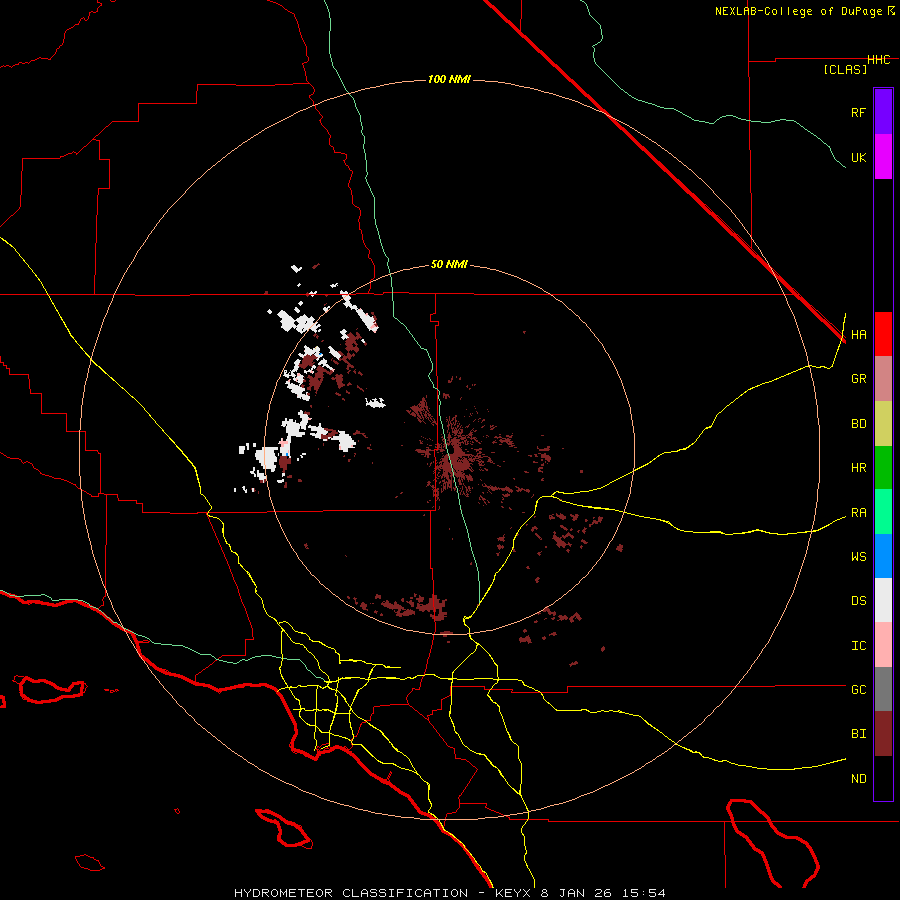Click the WS blue legend swatch
The height and width of the screenshot is (900, 900).
883,556
